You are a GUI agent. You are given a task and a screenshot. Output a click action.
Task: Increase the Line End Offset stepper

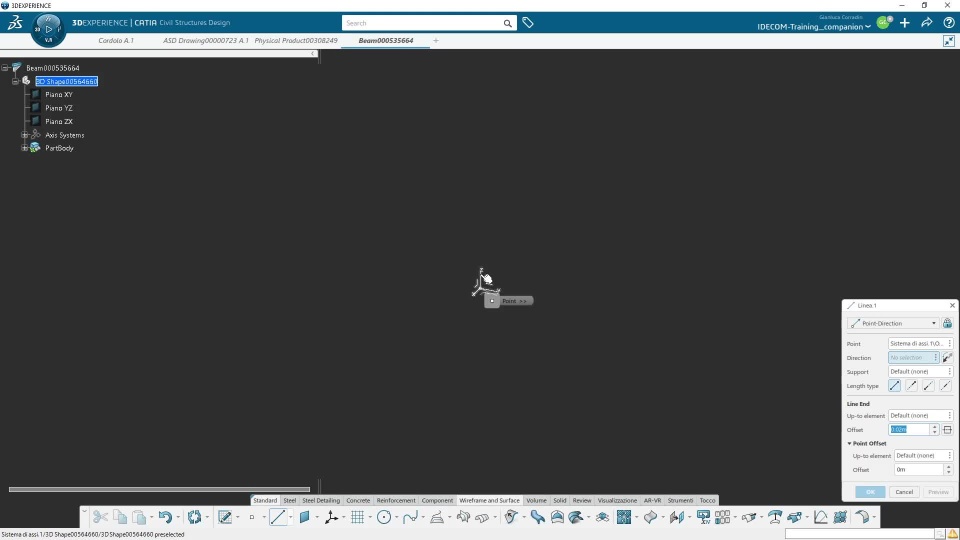[934, 427]
